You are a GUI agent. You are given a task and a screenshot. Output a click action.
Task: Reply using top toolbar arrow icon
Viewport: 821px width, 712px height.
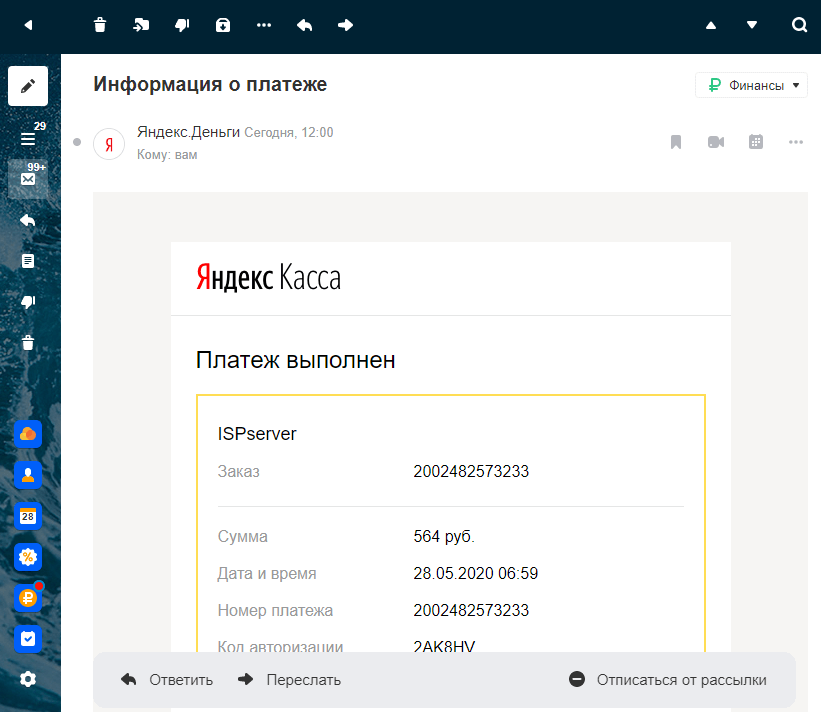(304, 25)
